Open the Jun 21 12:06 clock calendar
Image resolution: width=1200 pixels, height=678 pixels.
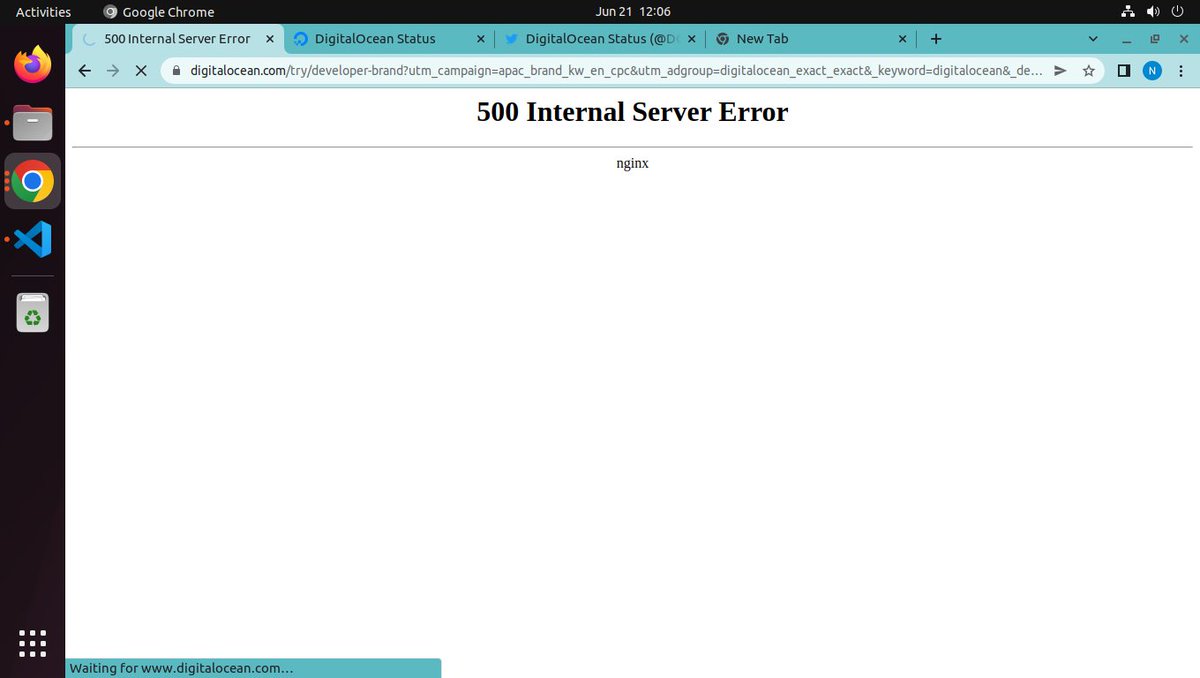pyautogui.click(x=633, y=12)
